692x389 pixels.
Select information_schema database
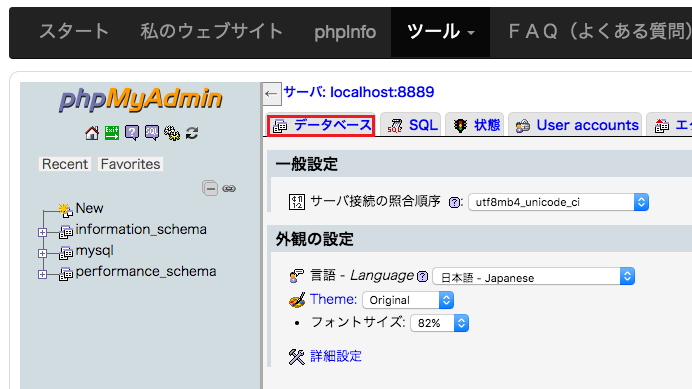pyautogui.click(x=141, y=229)
